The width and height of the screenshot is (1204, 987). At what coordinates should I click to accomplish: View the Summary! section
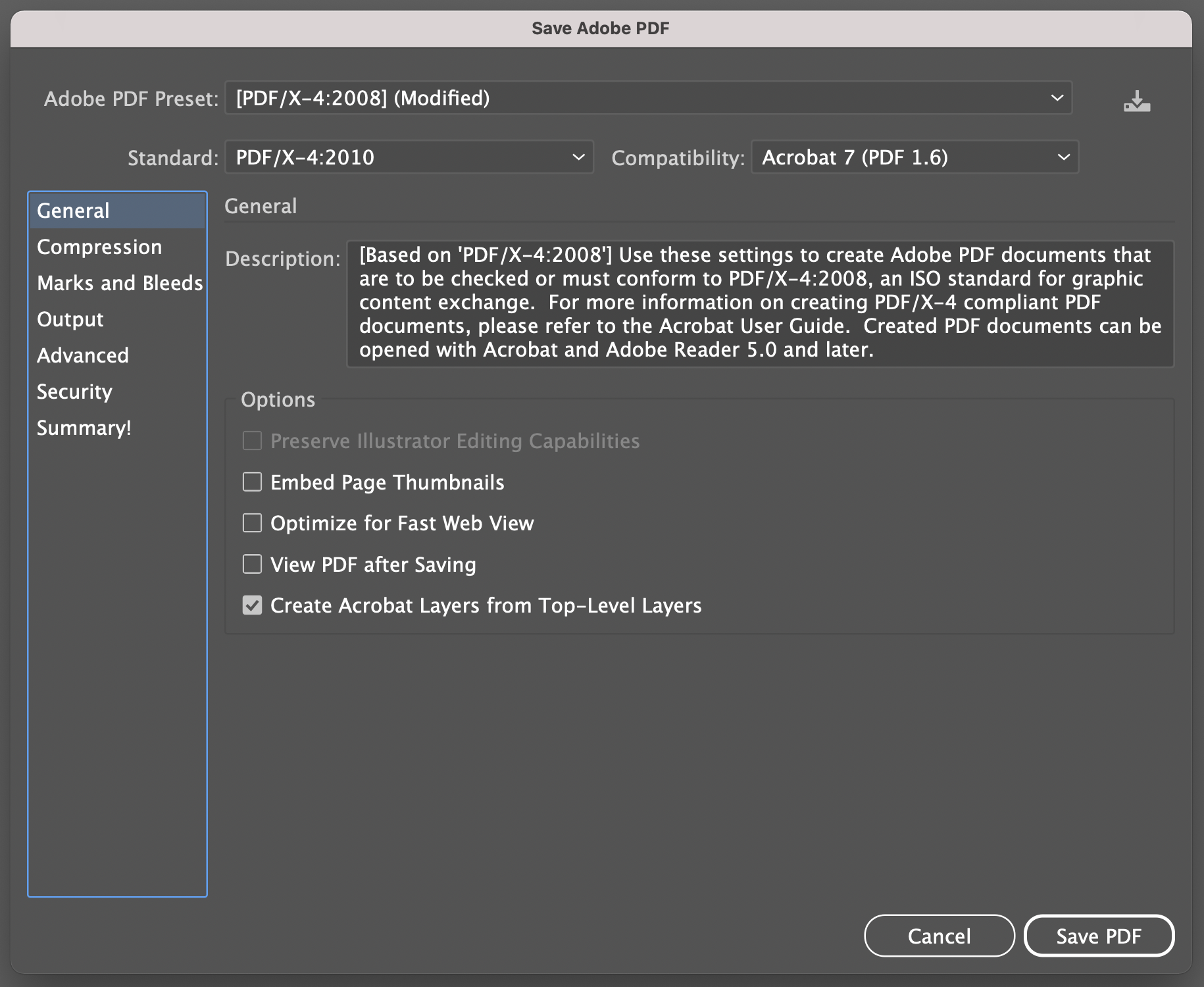click(x=84, y=428)
